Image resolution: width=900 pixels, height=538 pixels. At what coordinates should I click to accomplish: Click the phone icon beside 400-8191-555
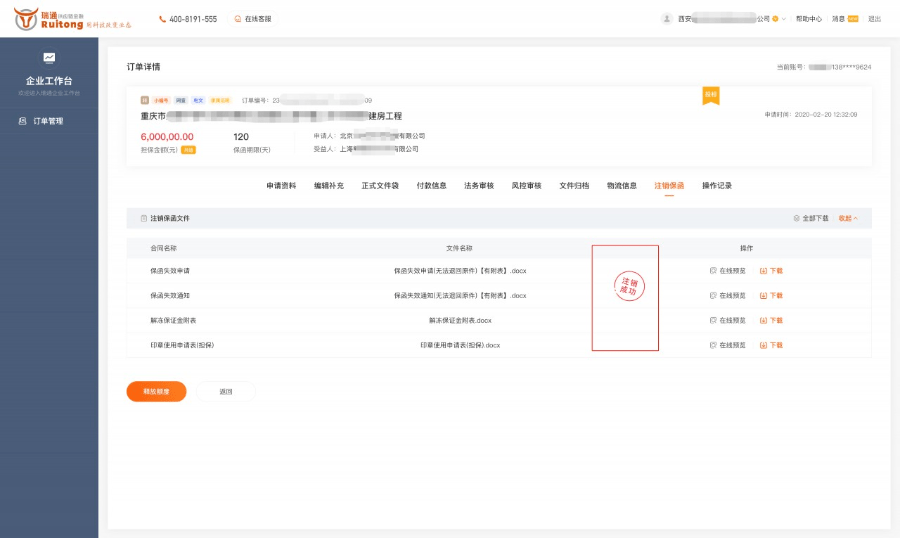pos(162,19)
